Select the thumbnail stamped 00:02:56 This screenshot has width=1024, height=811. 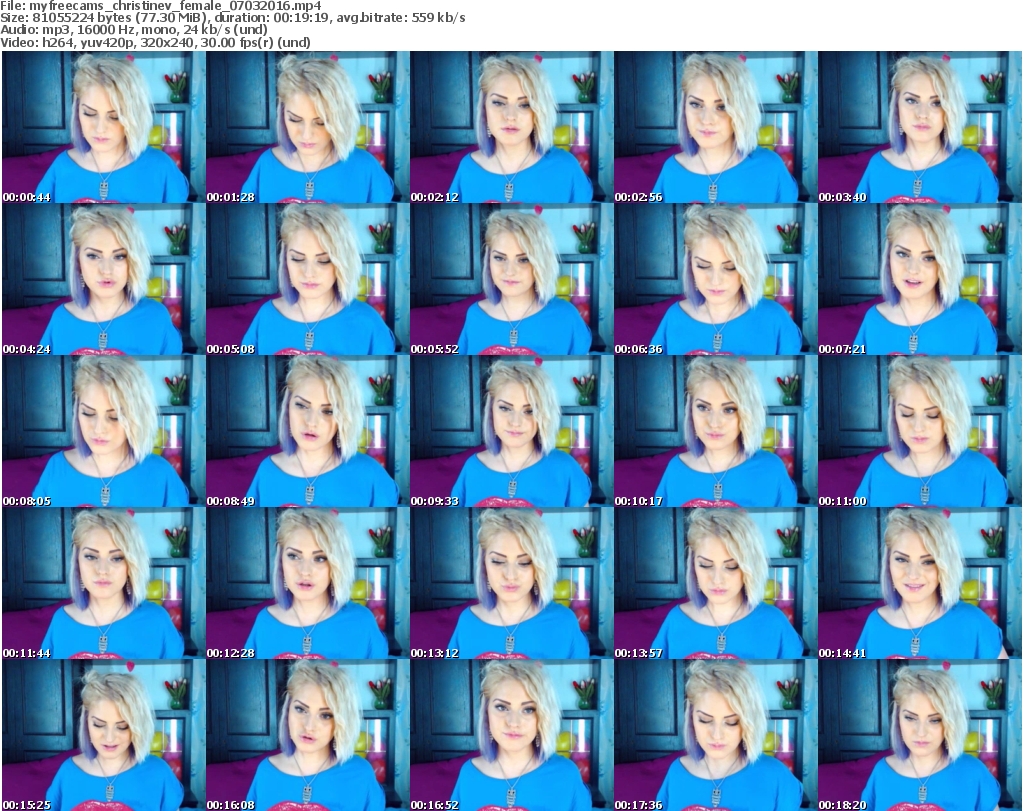(715, 127)
